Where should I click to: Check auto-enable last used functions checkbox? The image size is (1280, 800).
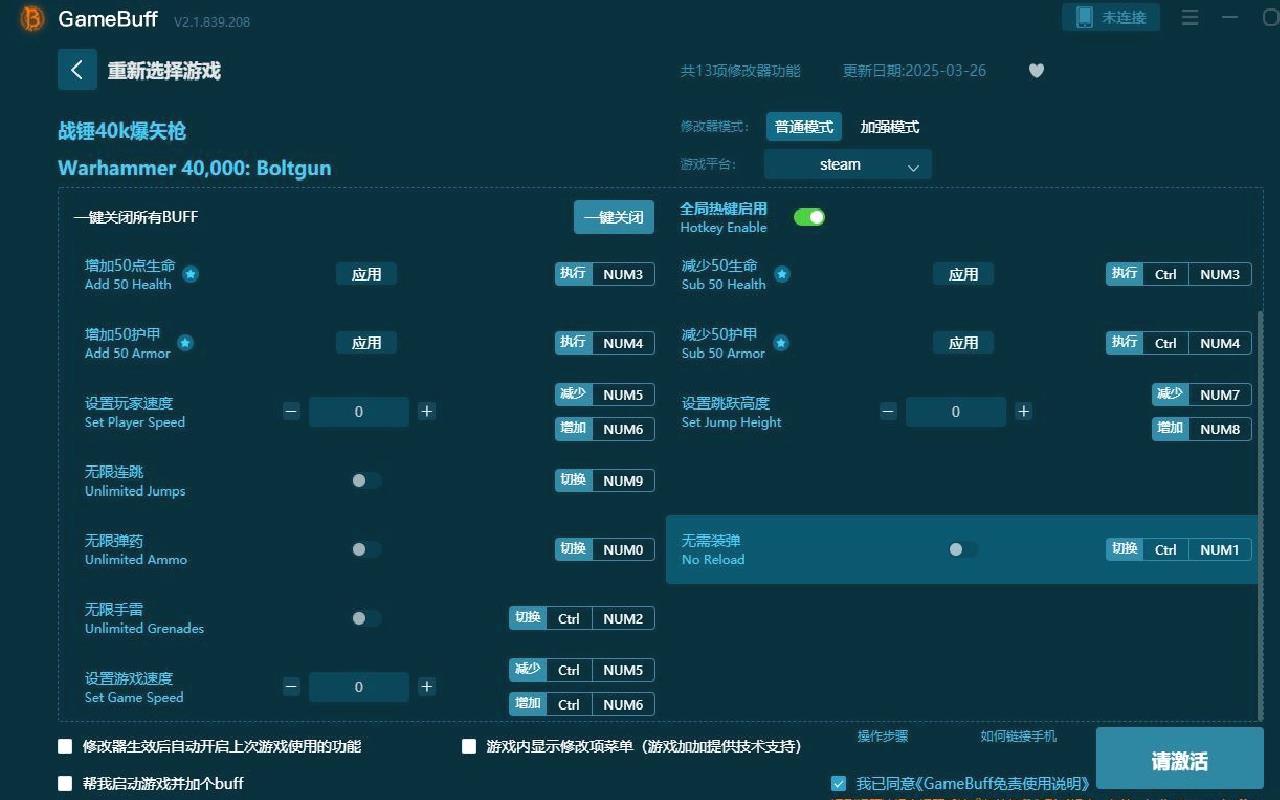(65, 746)
